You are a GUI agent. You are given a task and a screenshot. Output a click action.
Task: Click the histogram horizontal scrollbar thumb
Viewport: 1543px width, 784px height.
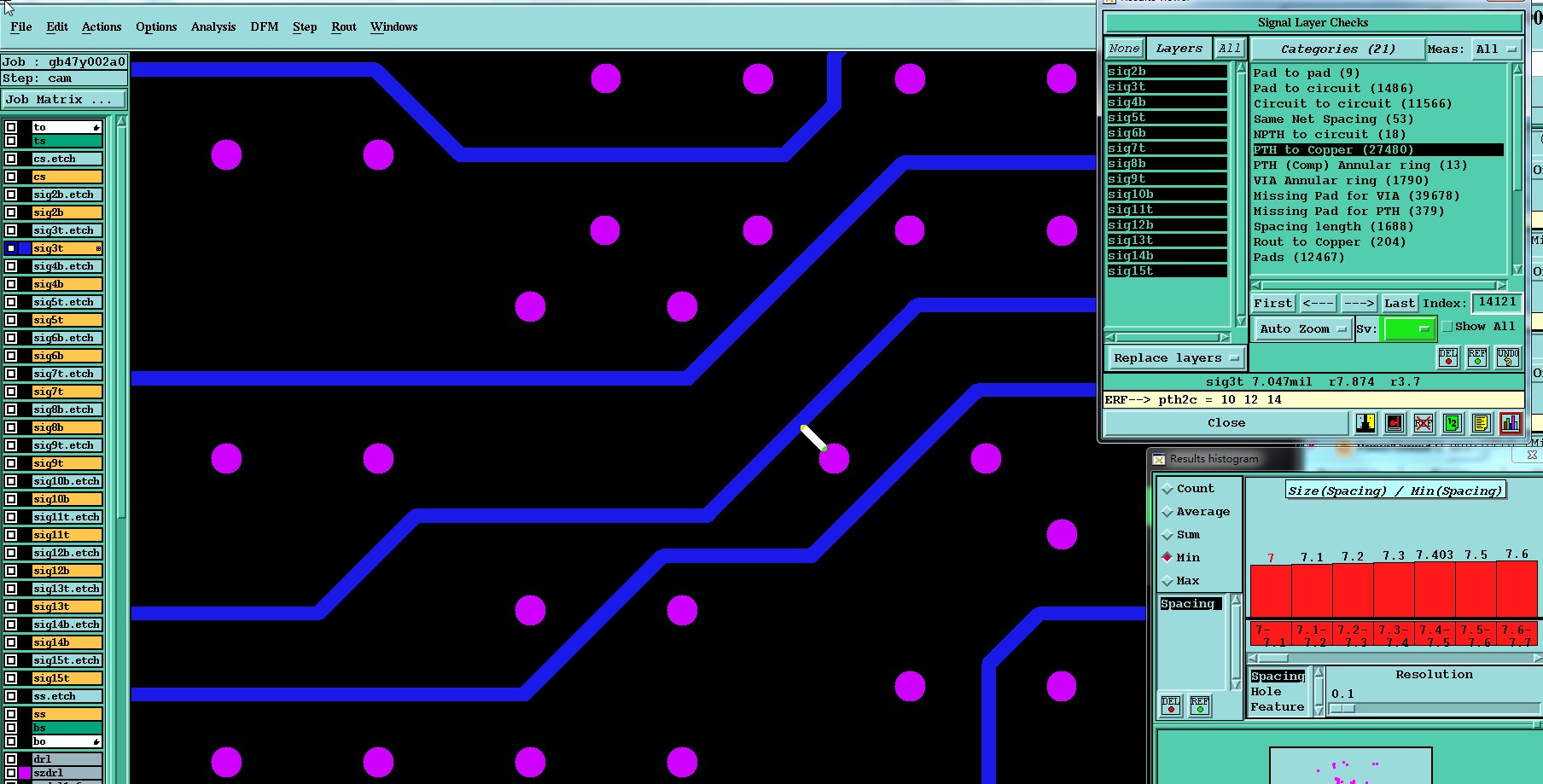click(x=1274, y=658)
